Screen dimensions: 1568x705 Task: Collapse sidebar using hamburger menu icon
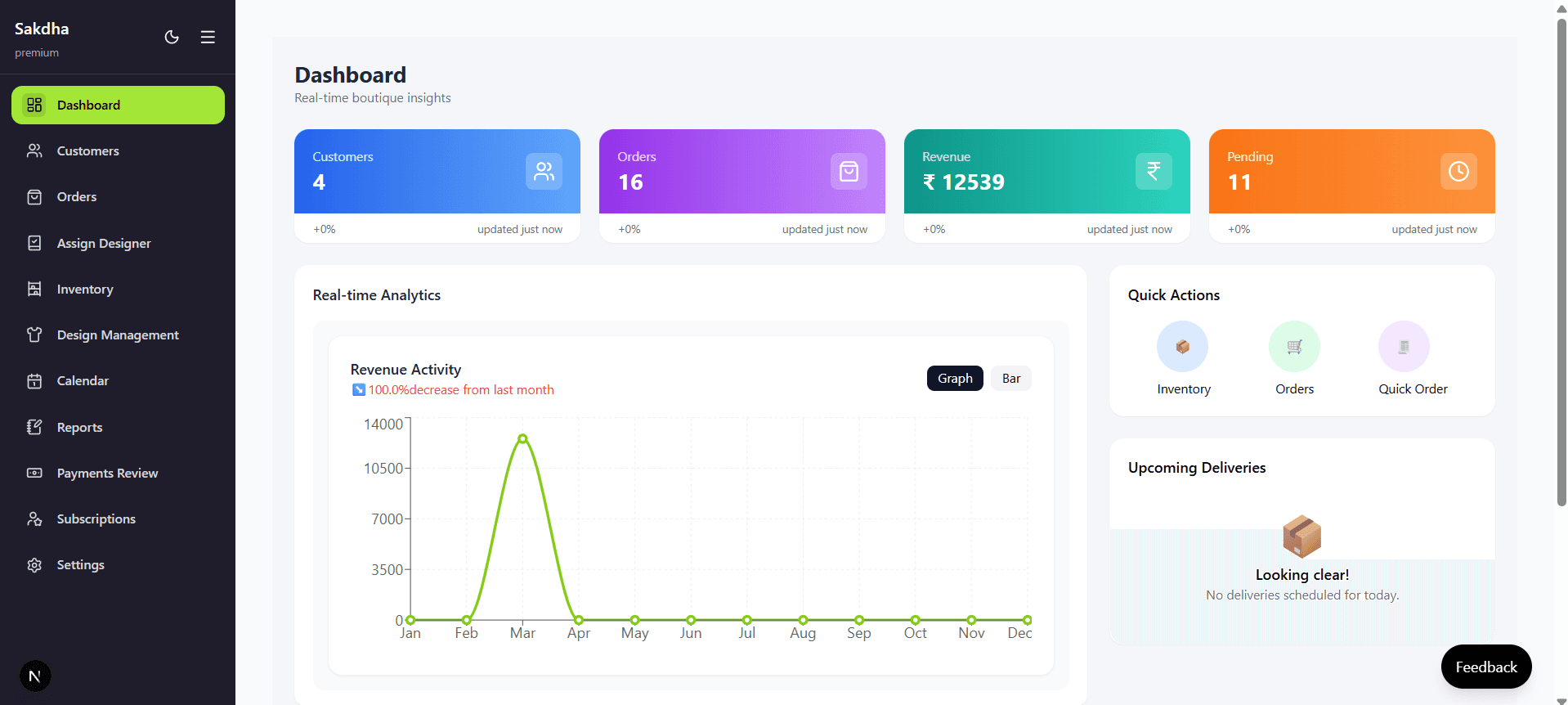[208, 37]
